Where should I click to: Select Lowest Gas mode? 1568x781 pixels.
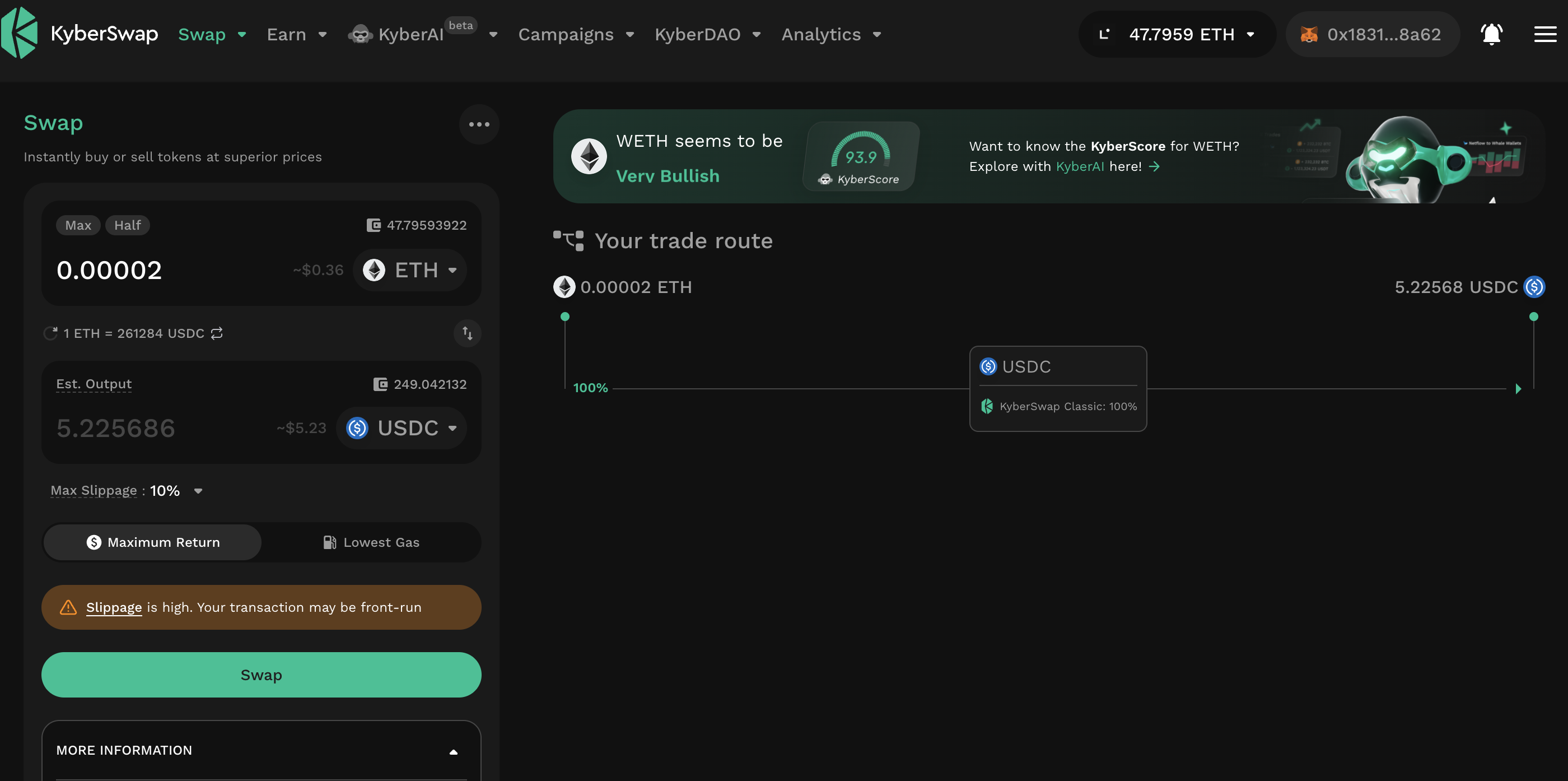coord(371,542)
